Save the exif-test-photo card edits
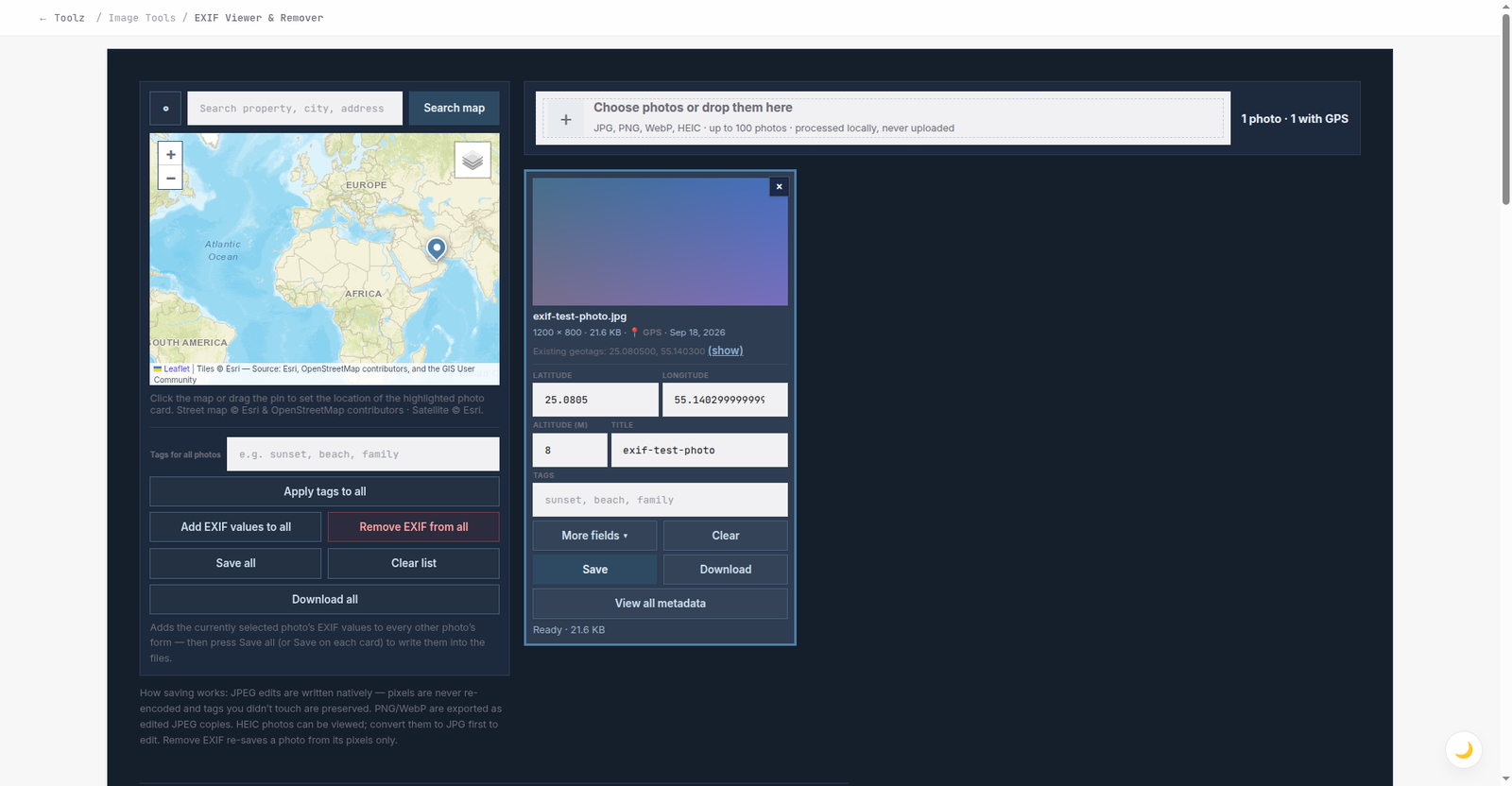The image size is (1512, 786). [x=594, y=570]
